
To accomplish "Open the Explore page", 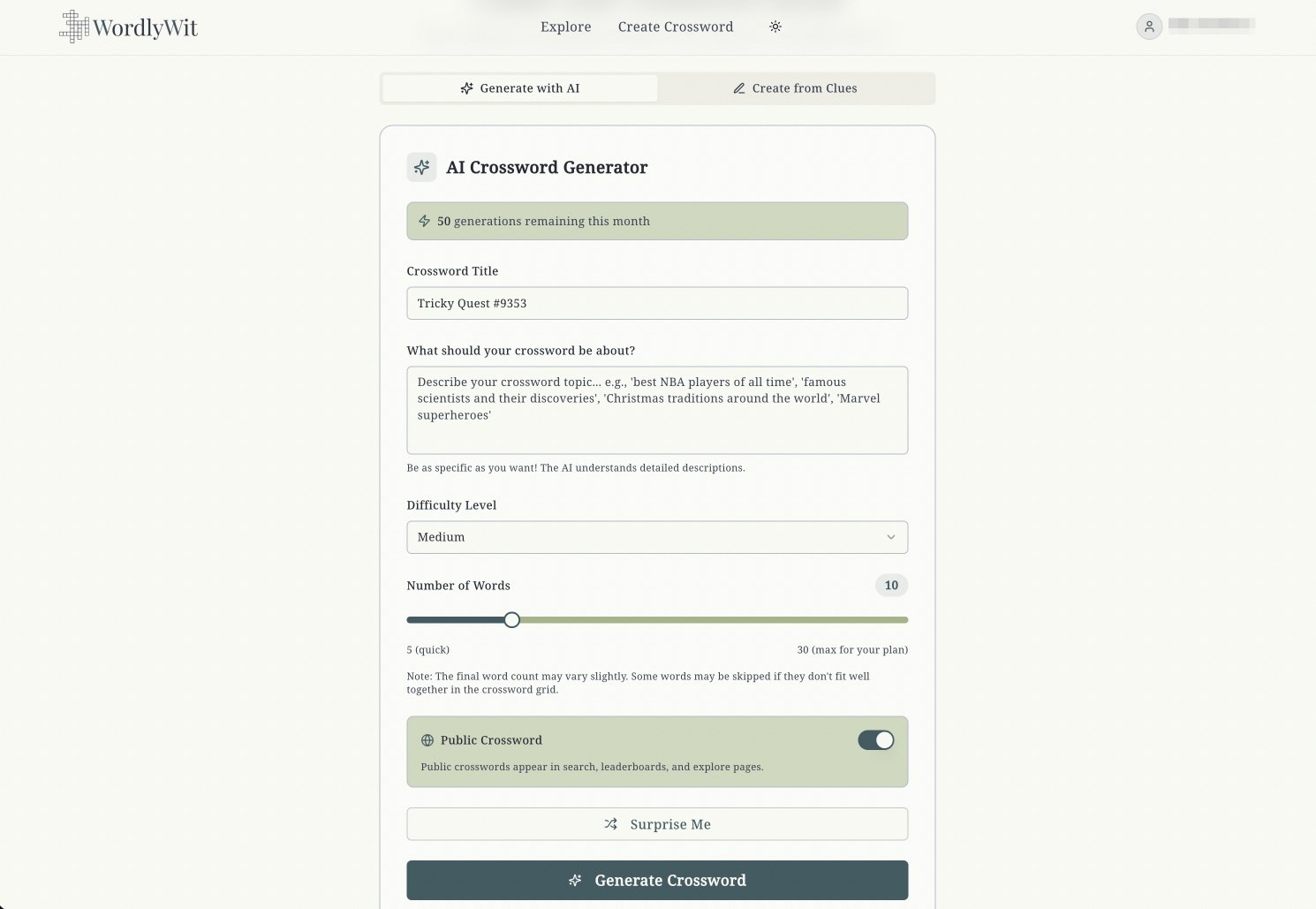I will (x=565, y=27).
